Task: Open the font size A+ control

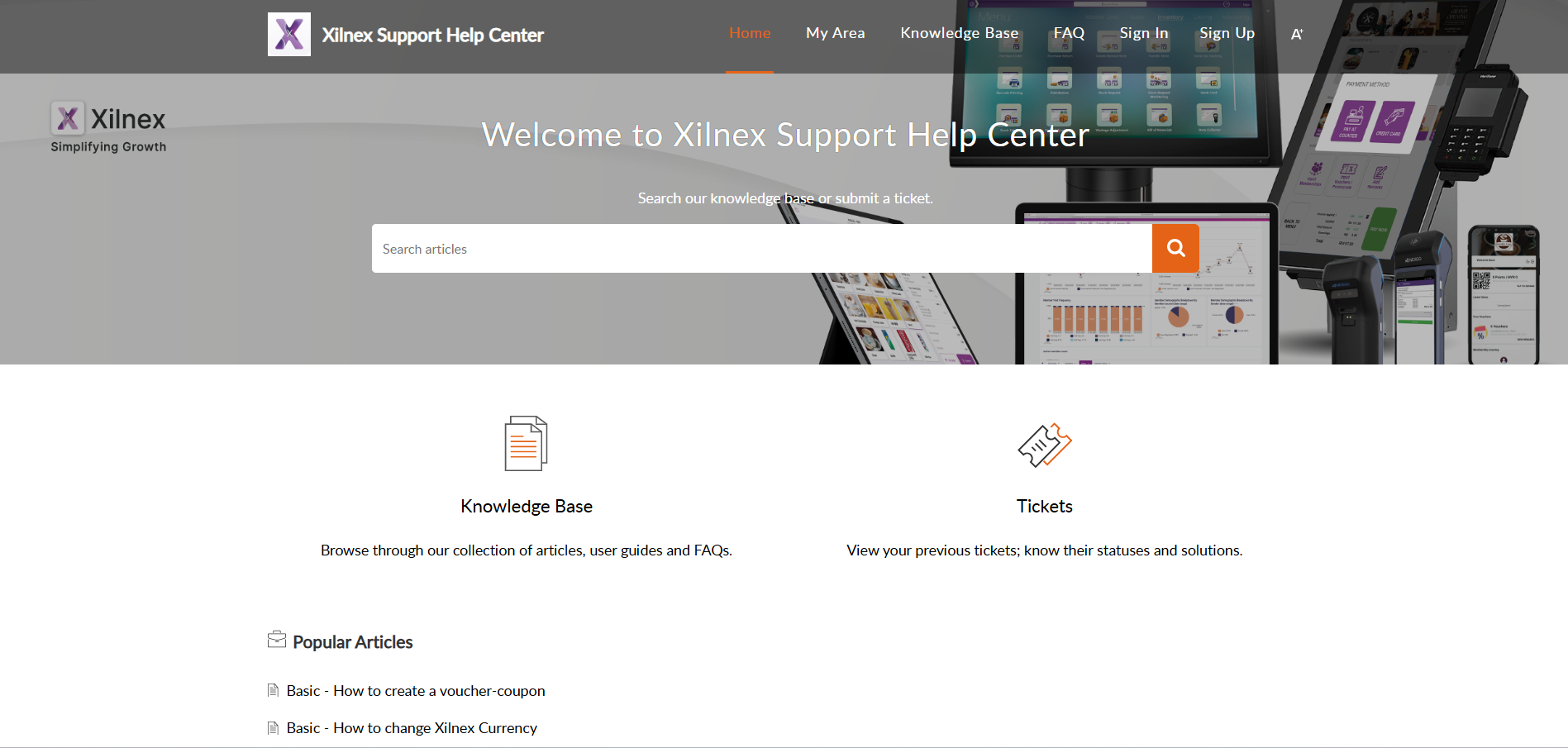Action: [1297, 34]
